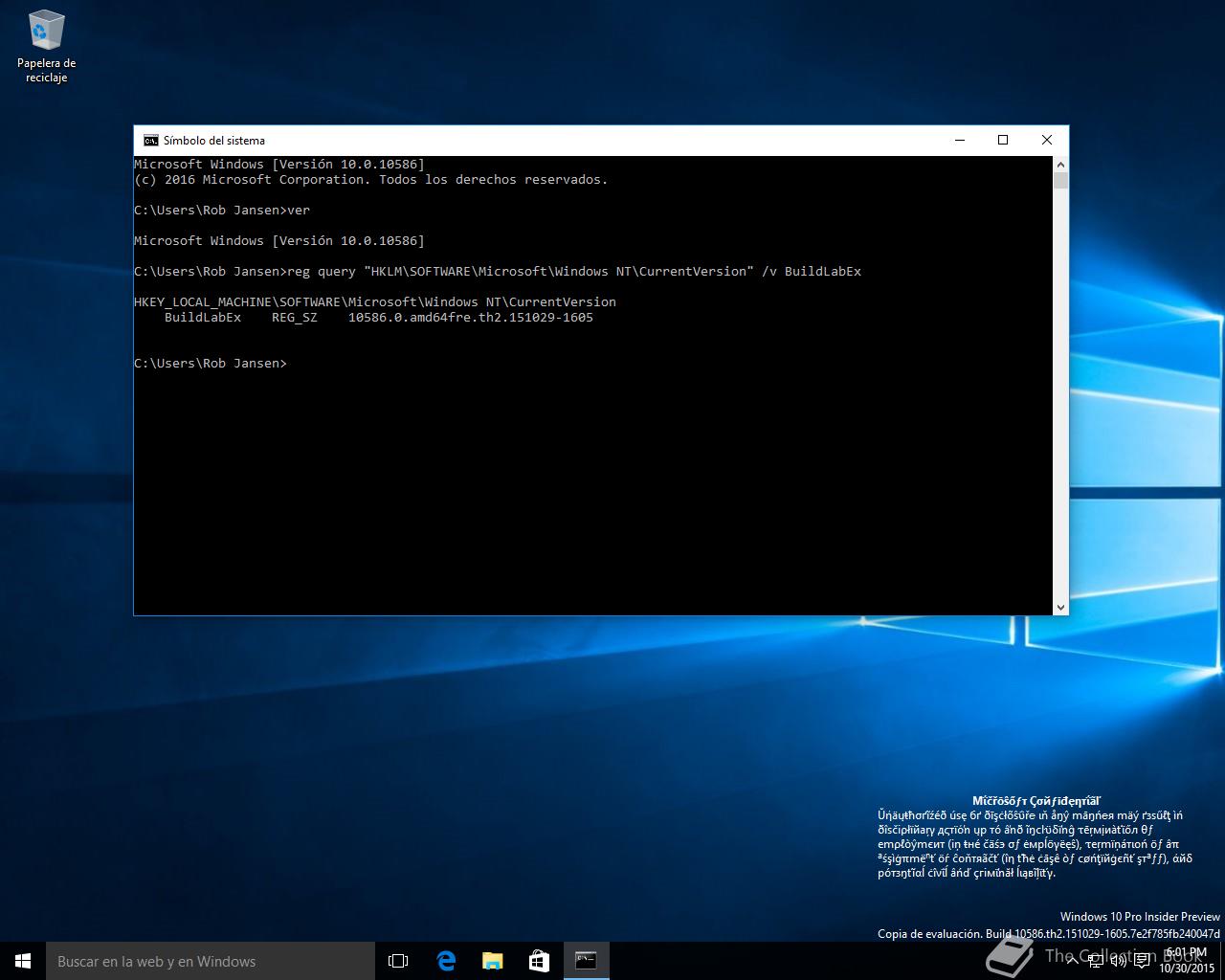
Task: Open the clock showing 6:01 PM
Action: coord(1187,961)
